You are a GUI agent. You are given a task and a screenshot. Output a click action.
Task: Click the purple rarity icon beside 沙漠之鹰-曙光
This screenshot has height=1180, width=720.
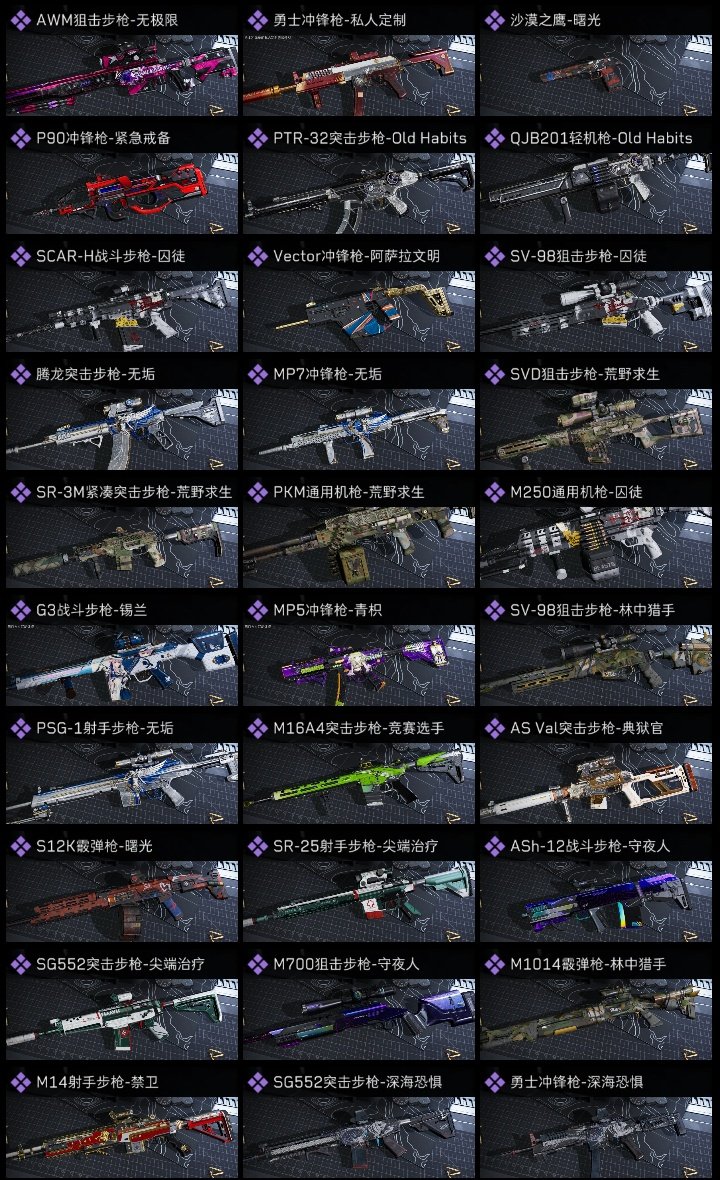[x=494, y=20]
